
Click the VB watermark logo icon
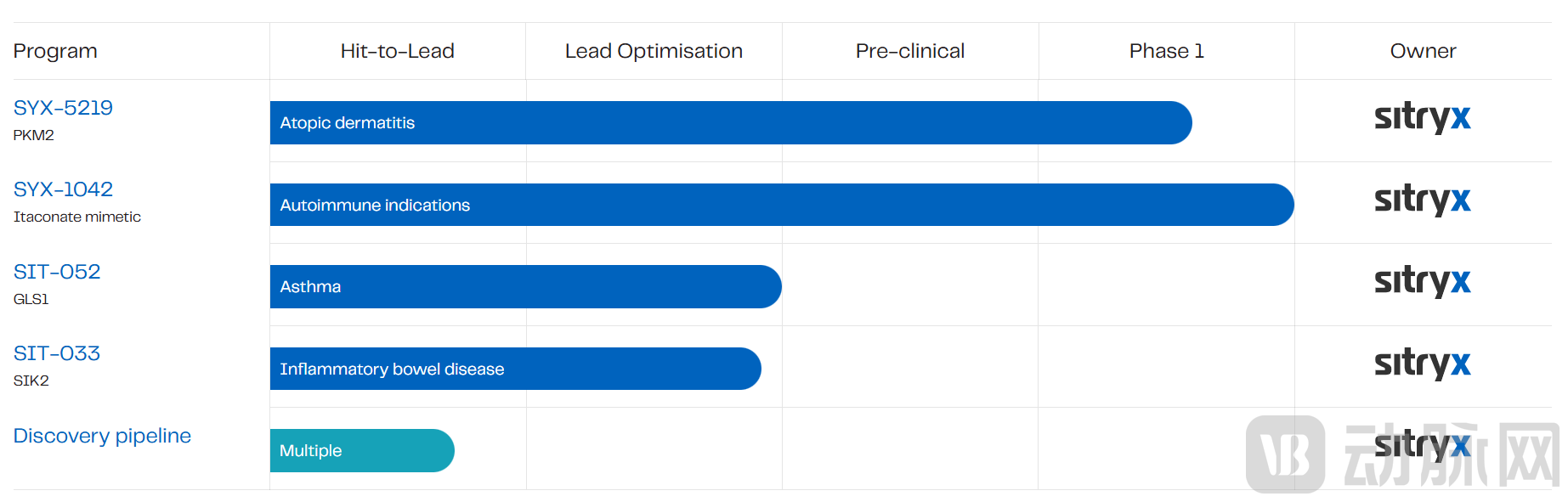pos(1285,454)
